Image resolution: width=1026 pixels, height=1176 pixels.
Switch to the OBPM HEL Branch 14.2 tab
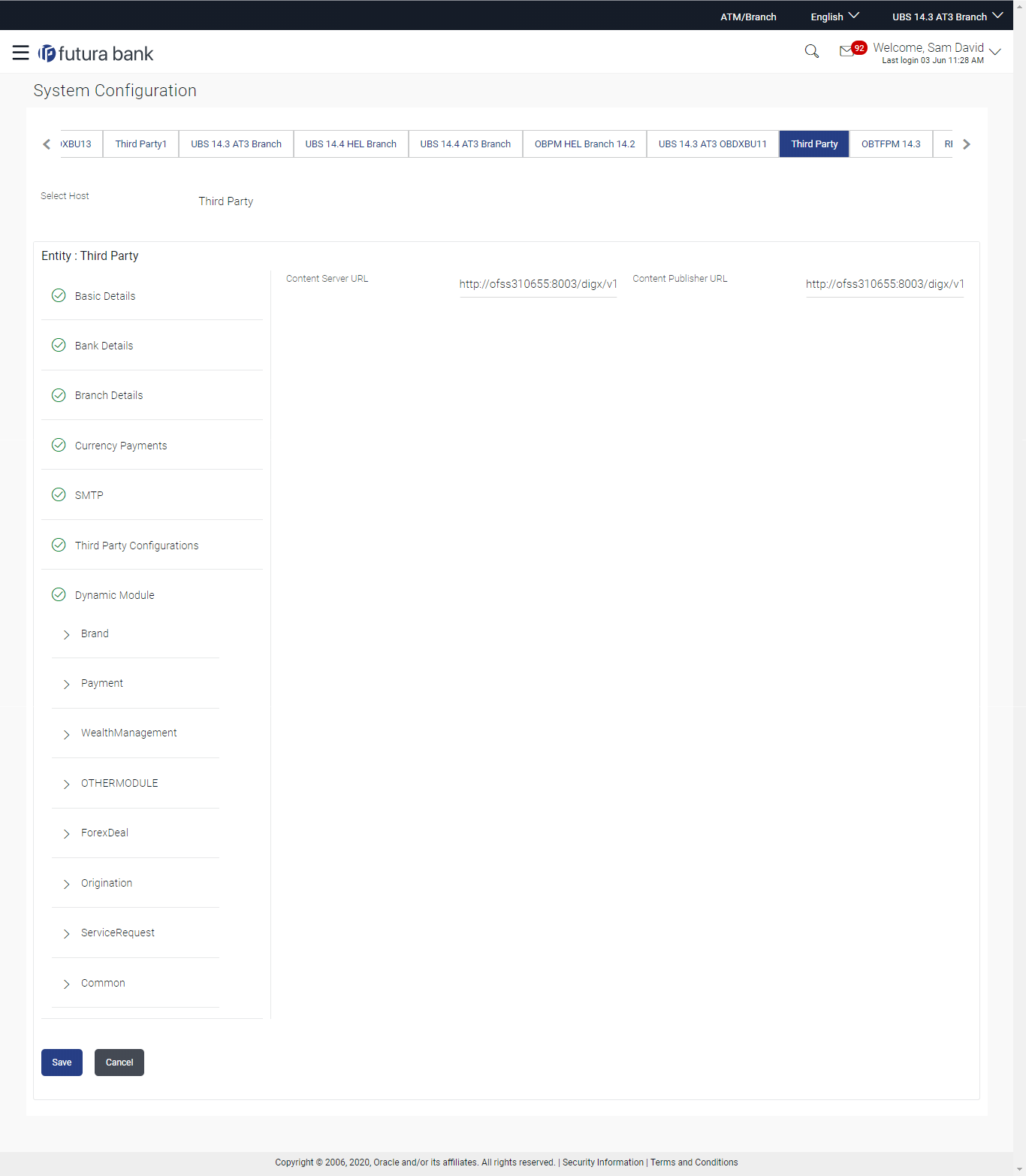click(x=584, y=144)
